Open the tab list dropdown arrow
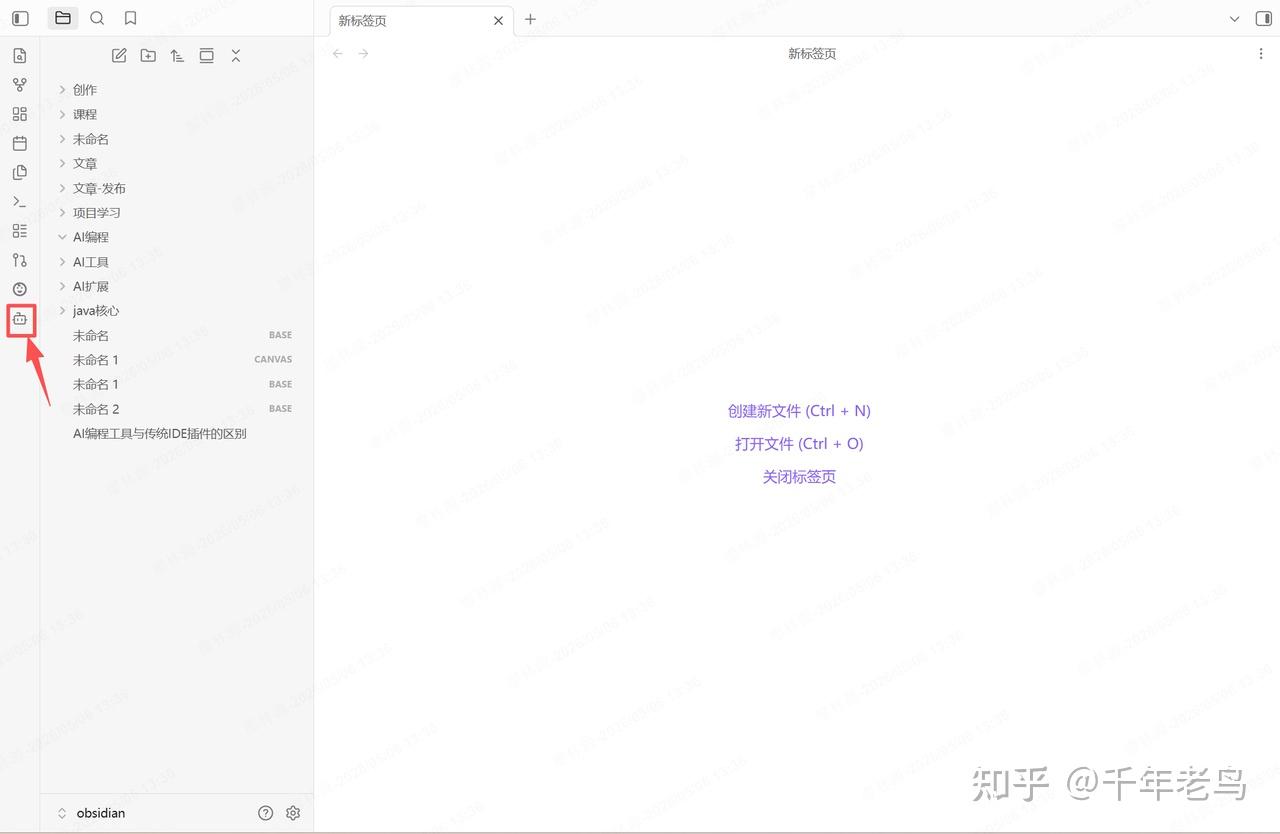 point(1234,19)
